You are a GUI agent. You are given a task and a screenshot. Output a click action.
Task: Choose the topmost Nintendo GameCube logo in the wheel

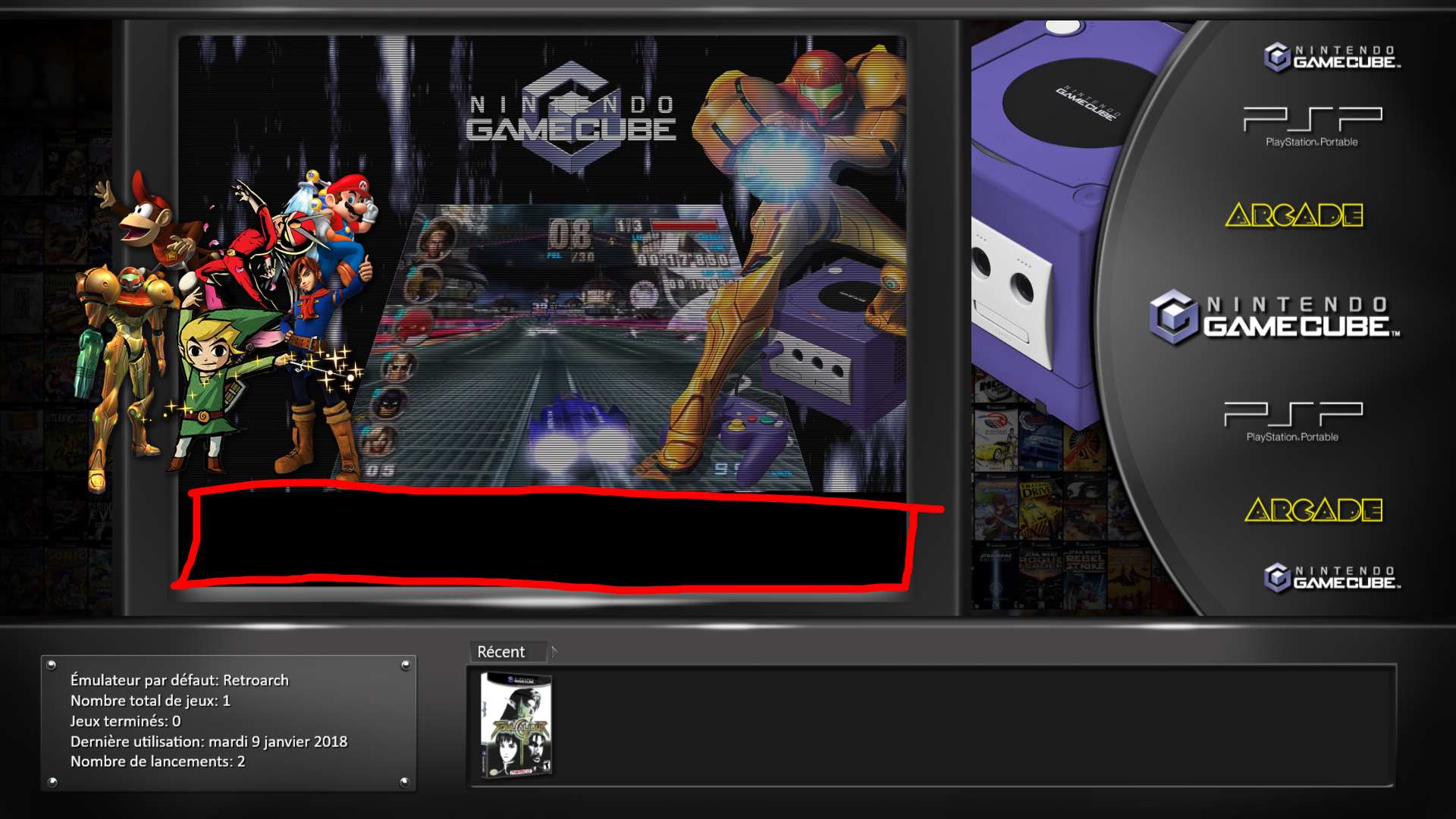pos(1332,57)
